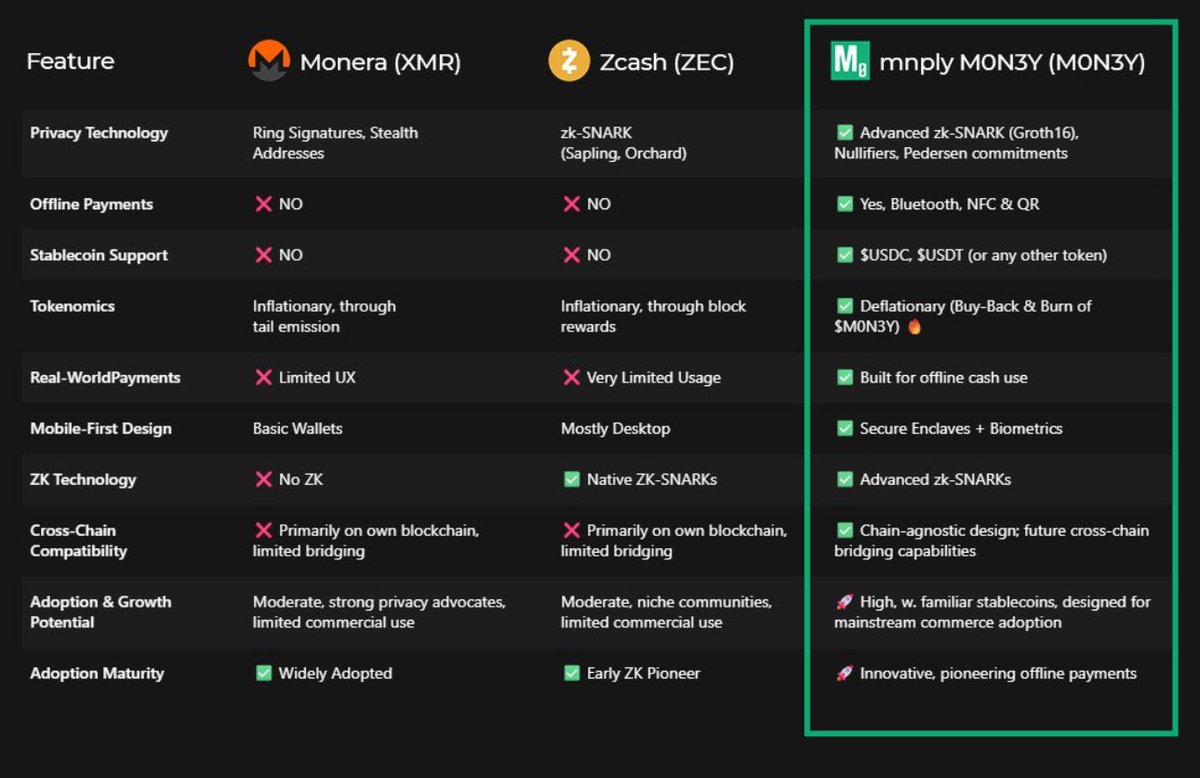1200x778 pixels.
Task: Select the "Inflationary, through block rewards" cell
Action: 653,316
